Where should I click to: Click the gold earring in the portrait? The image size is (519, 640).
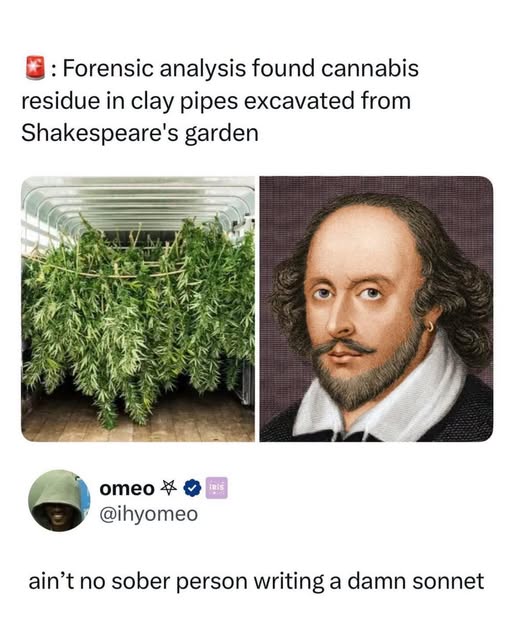point(431,326)
